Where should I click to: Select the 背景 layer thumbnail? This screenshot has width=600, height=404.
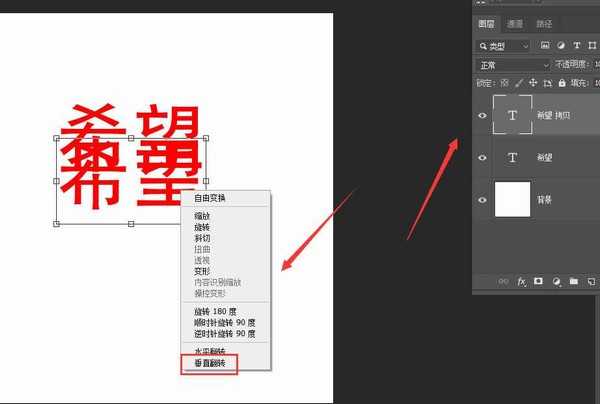point(513,200)
